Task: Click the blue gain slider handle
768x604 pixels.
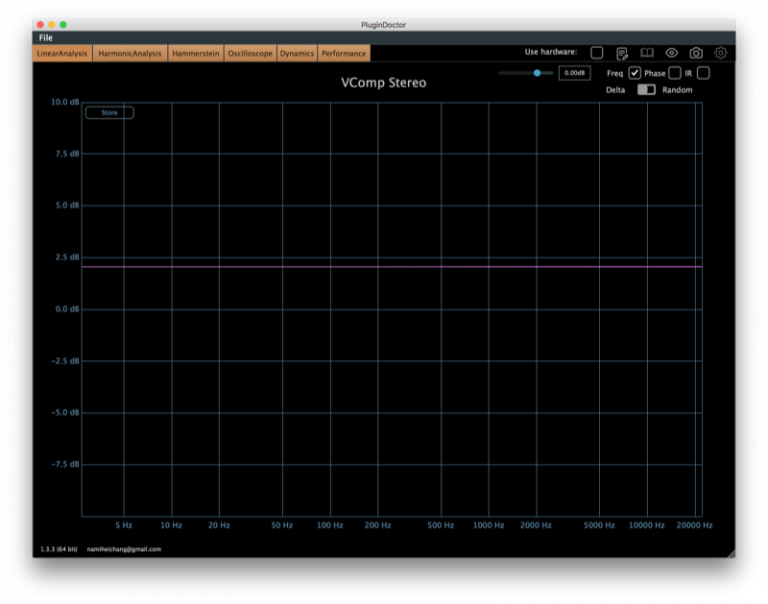Action: click(537, 73)
